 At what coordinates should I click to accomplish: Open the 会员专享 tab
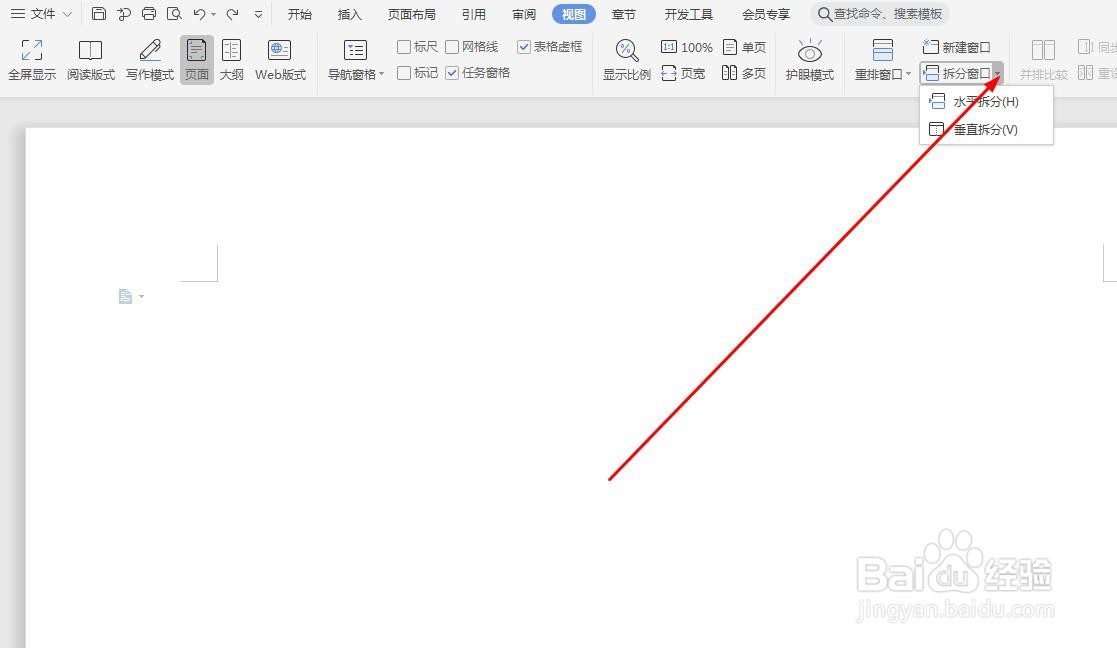tap(767, 14)
